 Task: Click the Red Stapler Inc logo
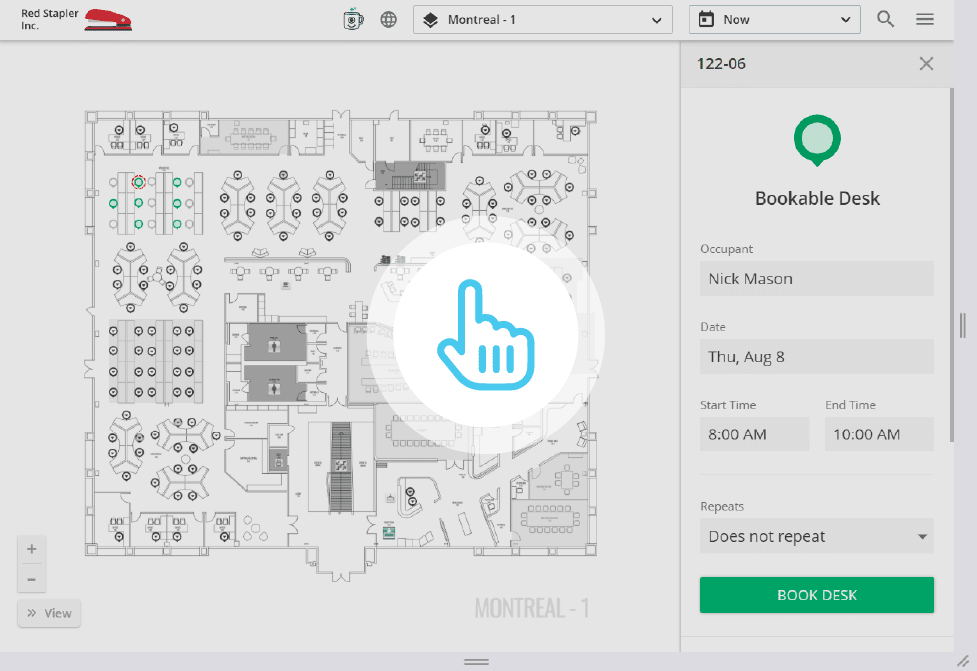click(75, 18)
